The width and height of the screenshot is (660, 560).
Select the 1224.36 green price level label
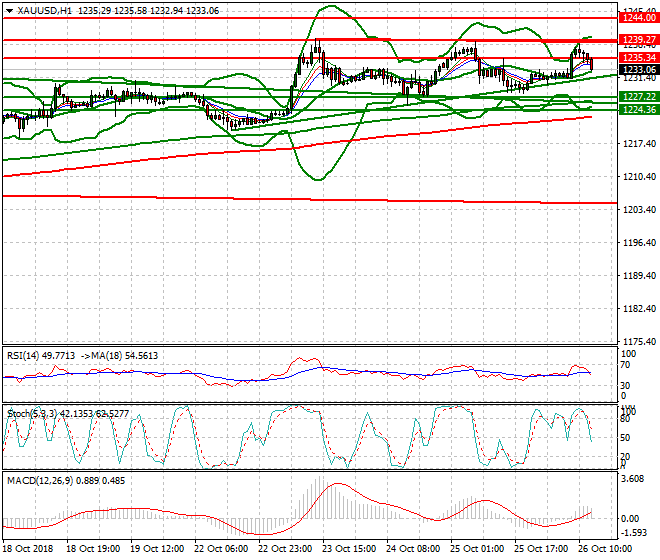click(639, 109)
